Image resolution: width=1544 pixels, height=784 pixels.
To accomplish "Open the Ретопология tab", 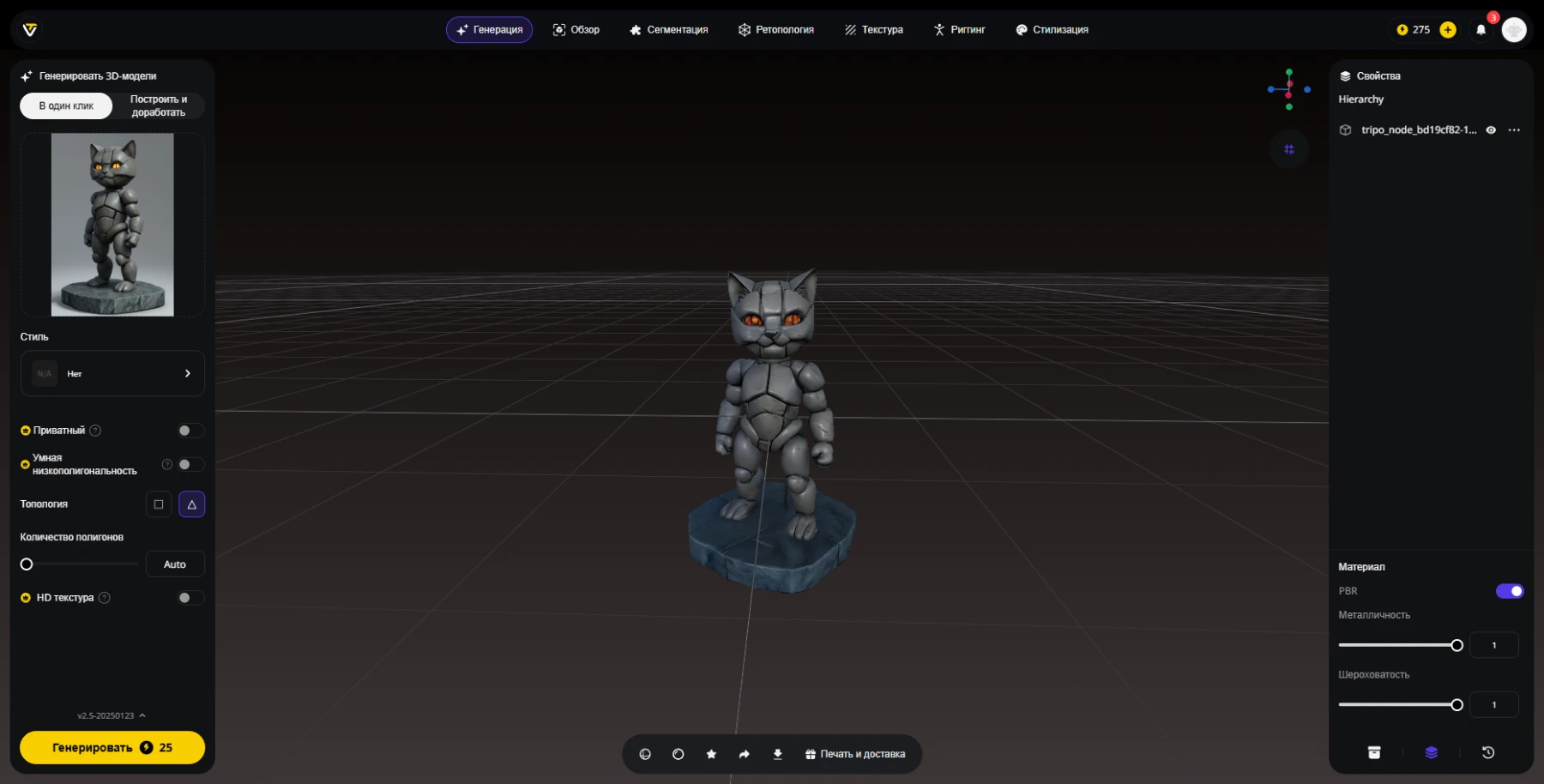I will coord(775,30).
